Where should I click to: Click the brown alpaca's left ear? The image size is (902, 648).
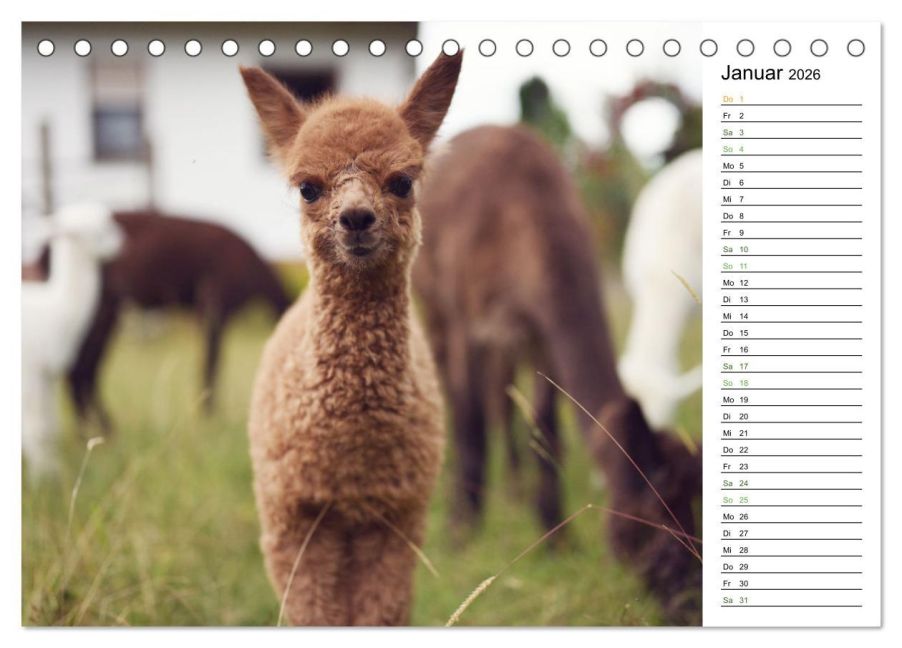click(x=270, y=103)
